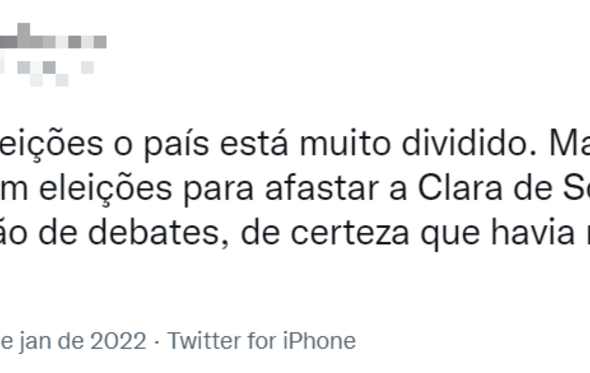Screen dimensions: 590x373
Task: Click the word 'país' in the tweet
Action: (x=176, y=145)
